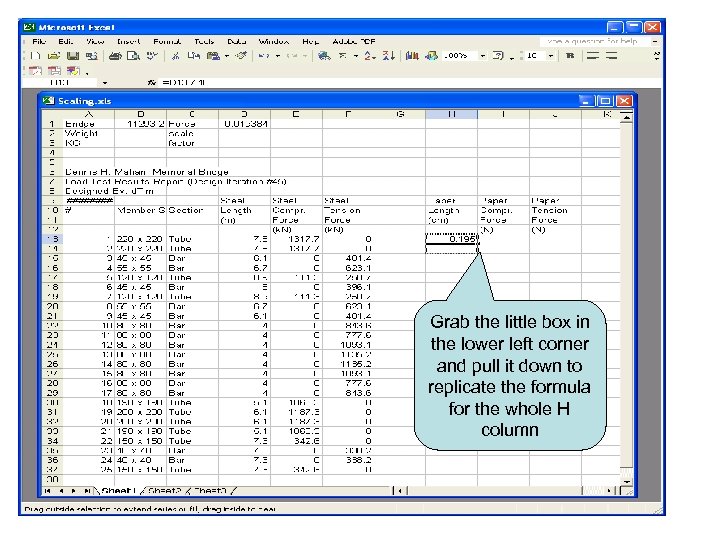Click the vertical scrollbar up arrow
720x540 pixels.
point(627,118)
